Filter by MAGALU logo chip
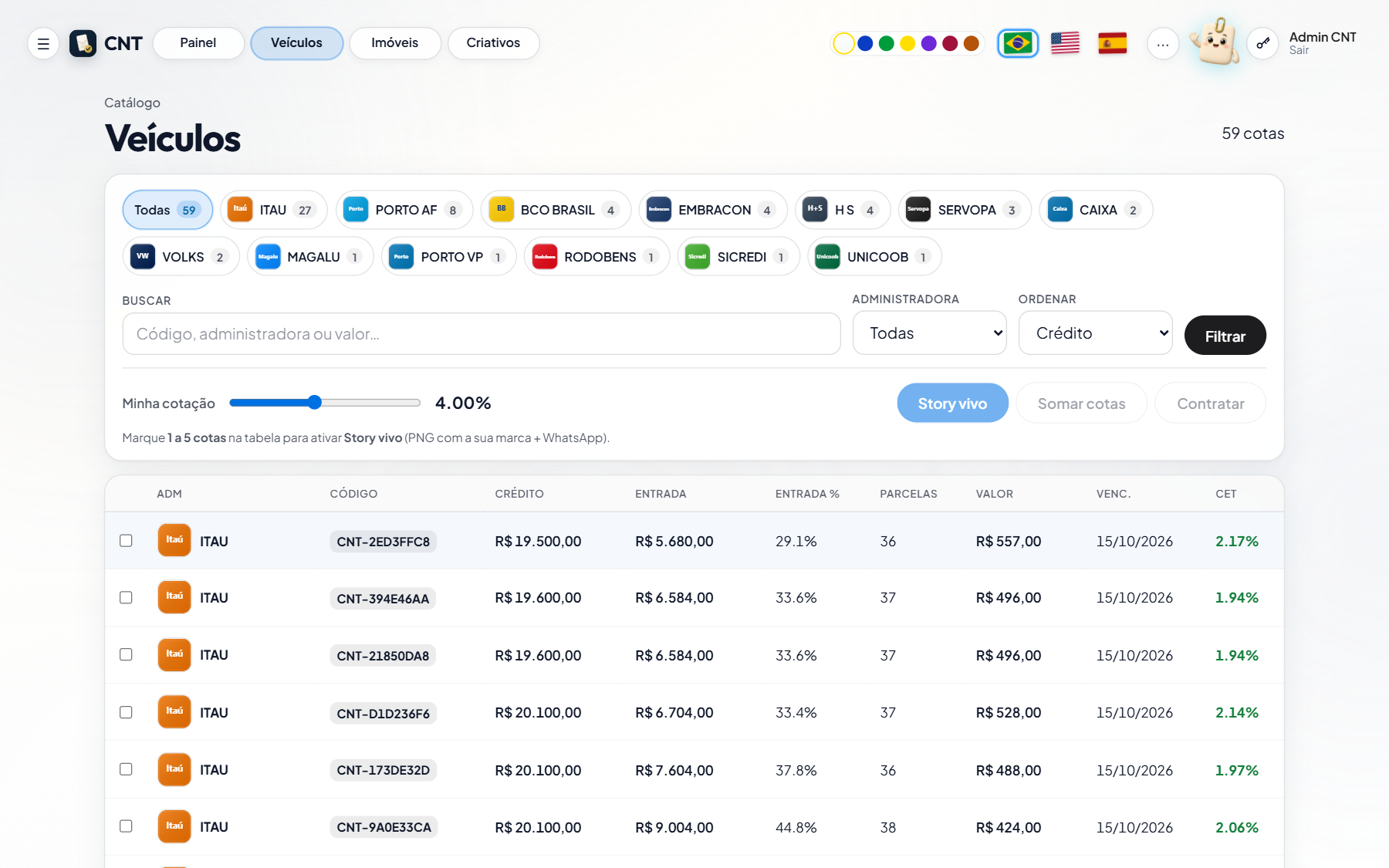 [x=310, y=257]
